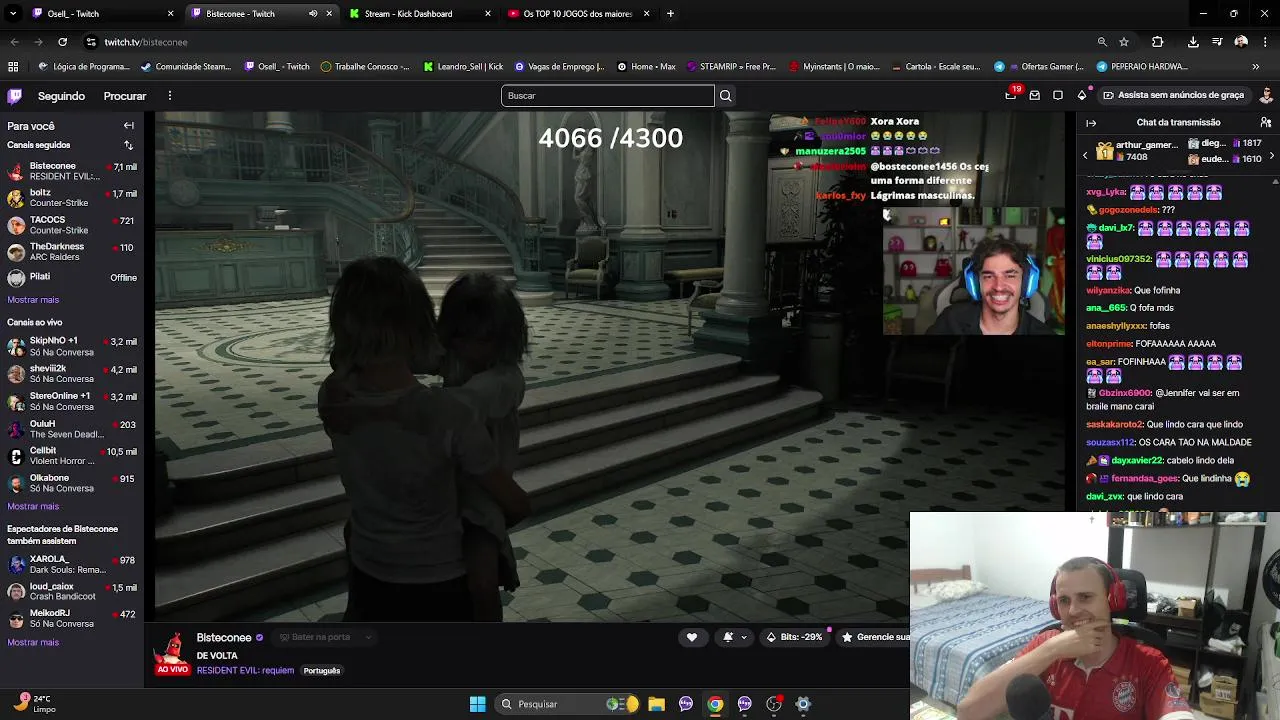Open Chrome downloads icon
Screen dimensions: 1280x720
tap(1193, 42)
